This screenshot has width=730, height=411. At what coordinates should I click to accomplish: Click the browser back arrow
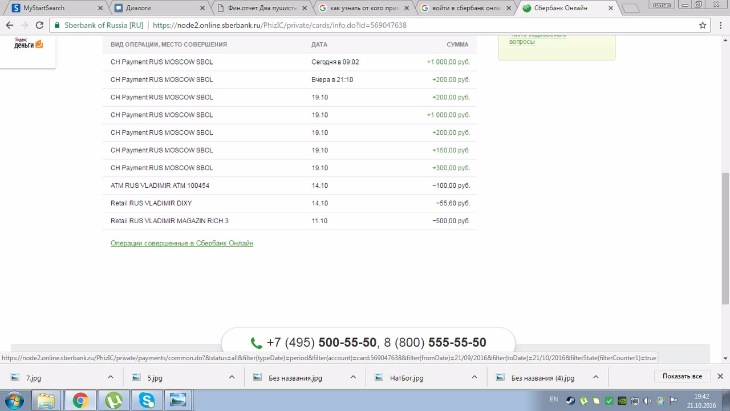(x=9, y=24)
